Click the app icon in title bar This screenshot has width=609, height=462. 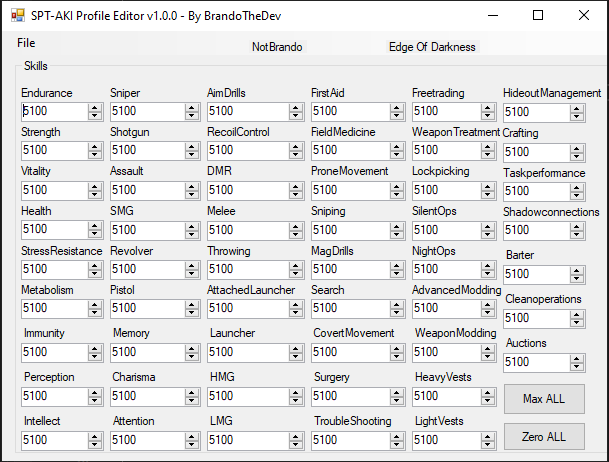coord(17,16)
